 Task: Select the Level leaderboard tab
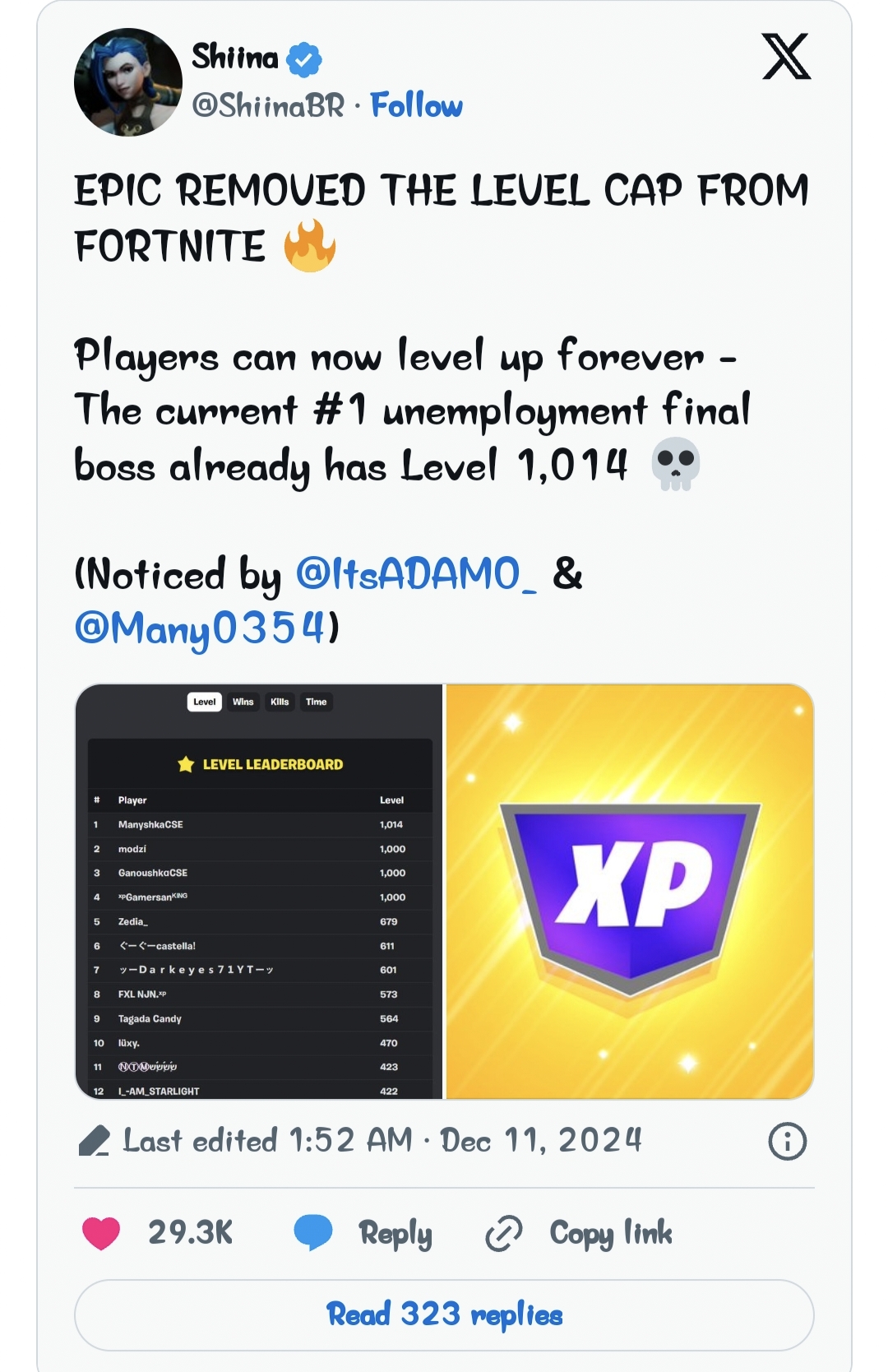[205, 702]
